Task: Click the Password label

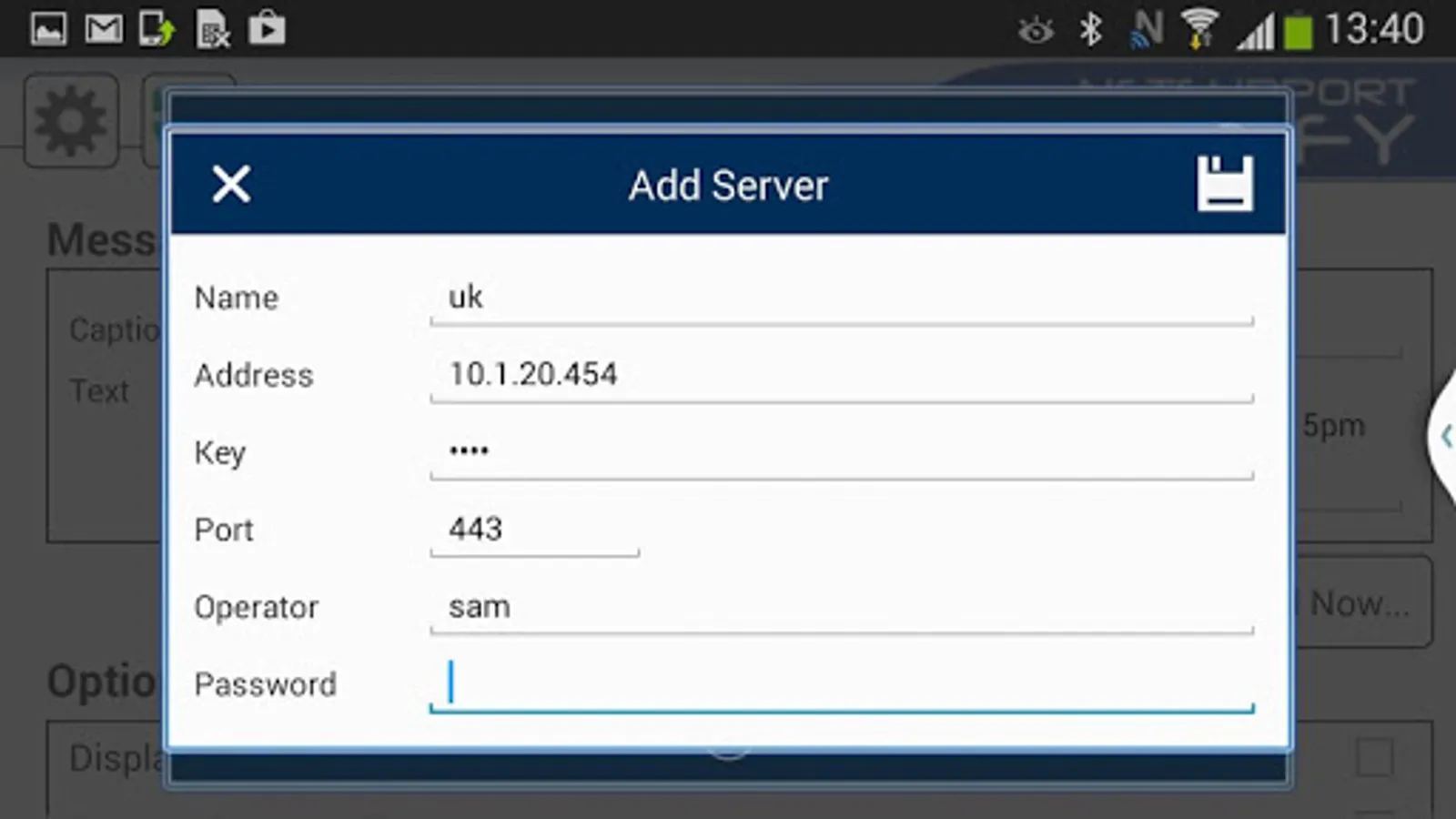Action: 266,684
